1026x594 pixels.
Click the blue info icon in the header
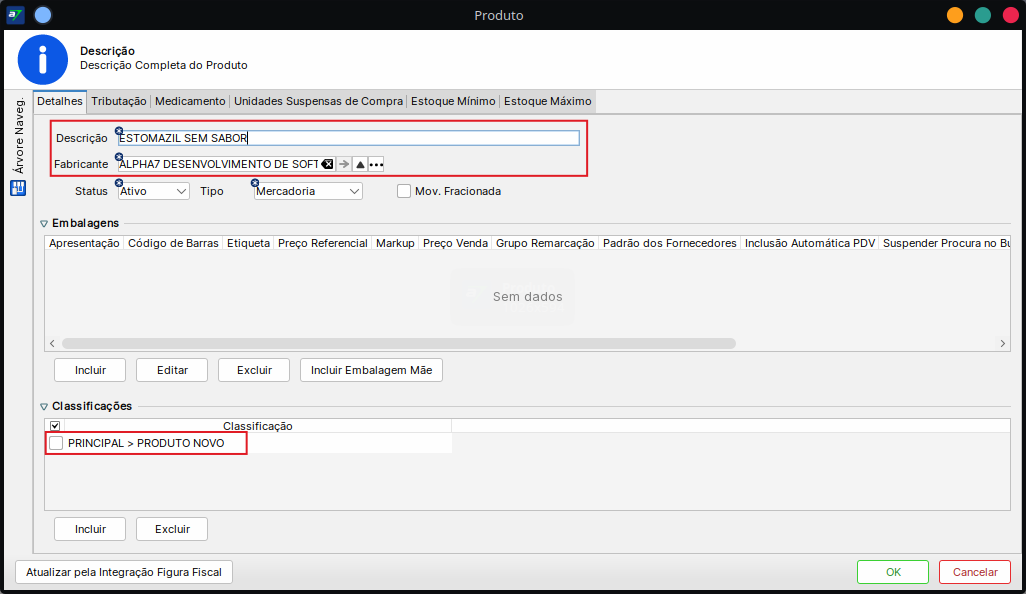[x=43, y=59]
